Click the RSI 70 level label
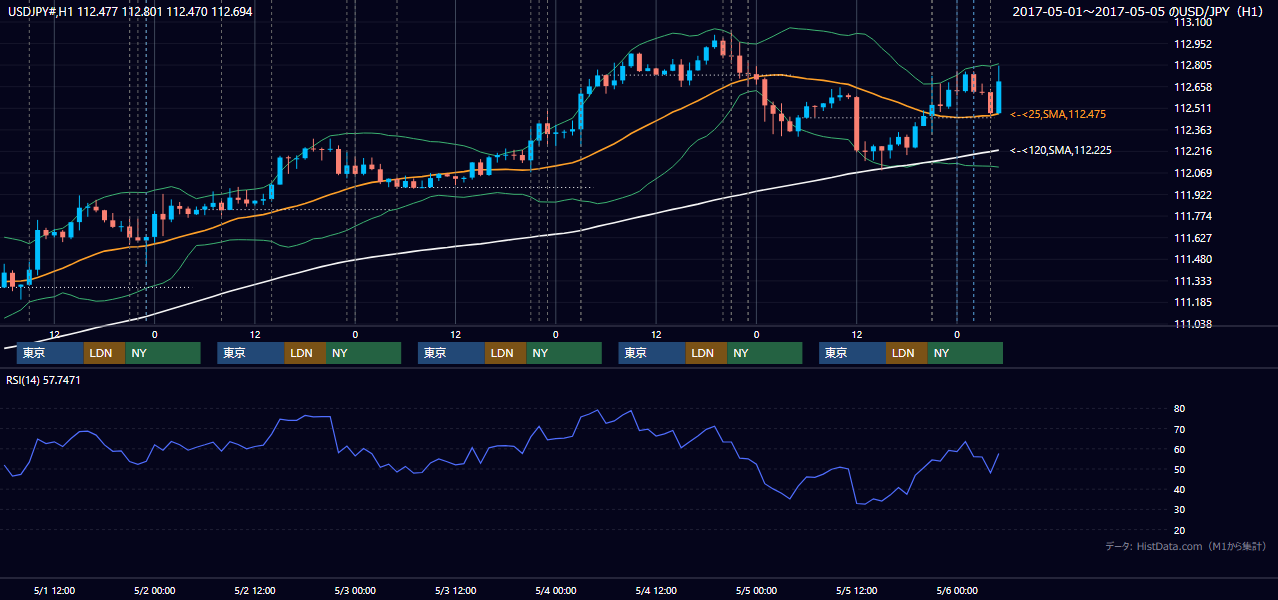 (1180, 429)
